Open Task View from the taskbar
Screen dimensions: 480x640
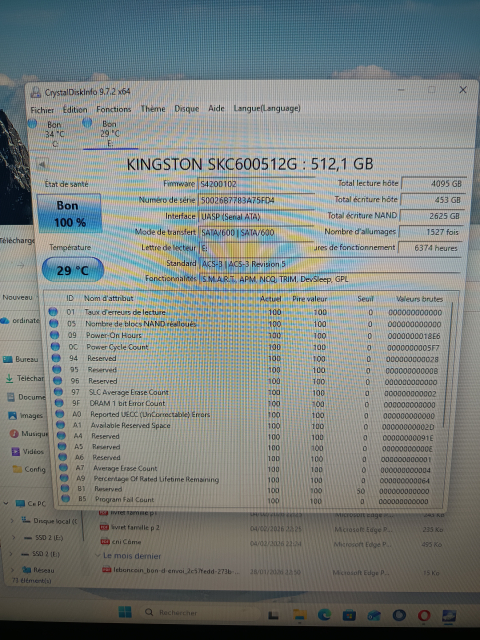pos(273,615)
